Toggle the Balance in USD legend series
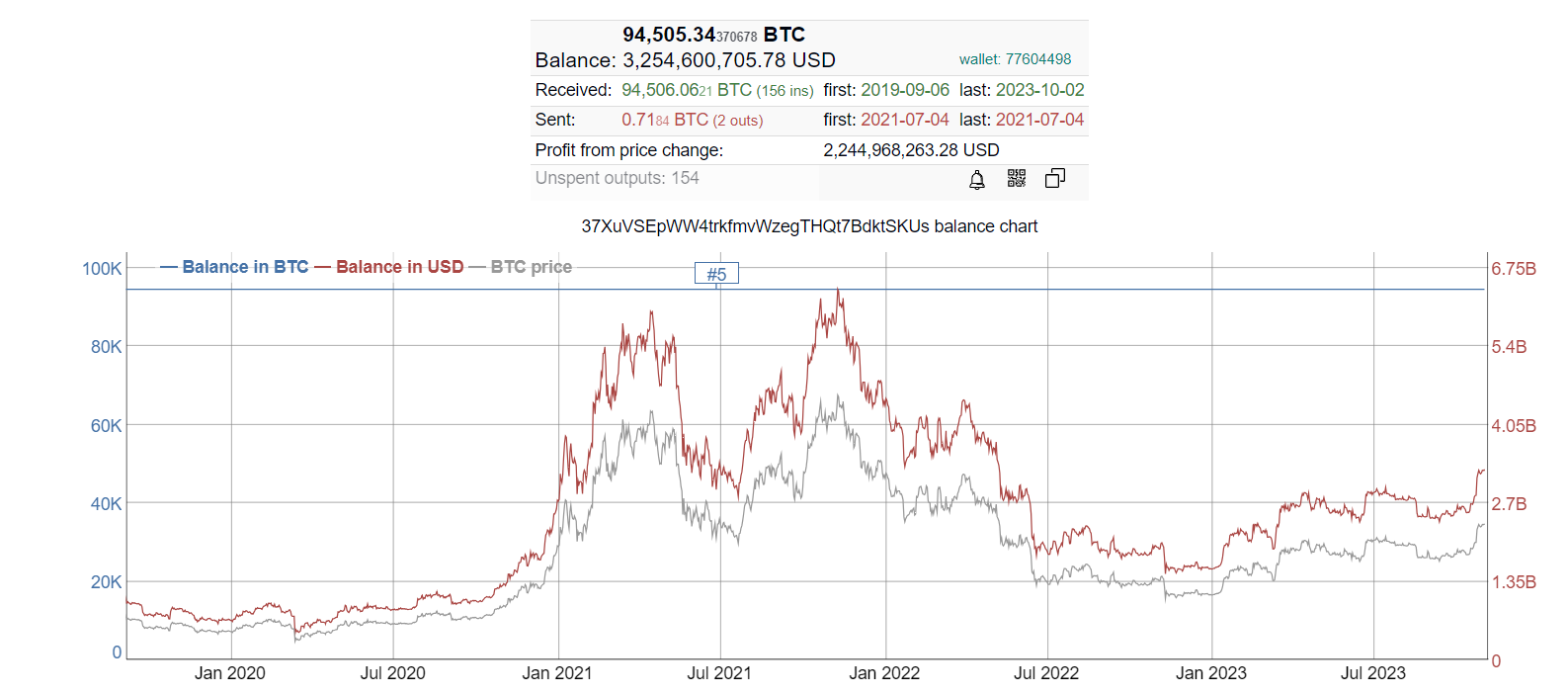This screenshot has height=695, width=1568. coord(389,267)
